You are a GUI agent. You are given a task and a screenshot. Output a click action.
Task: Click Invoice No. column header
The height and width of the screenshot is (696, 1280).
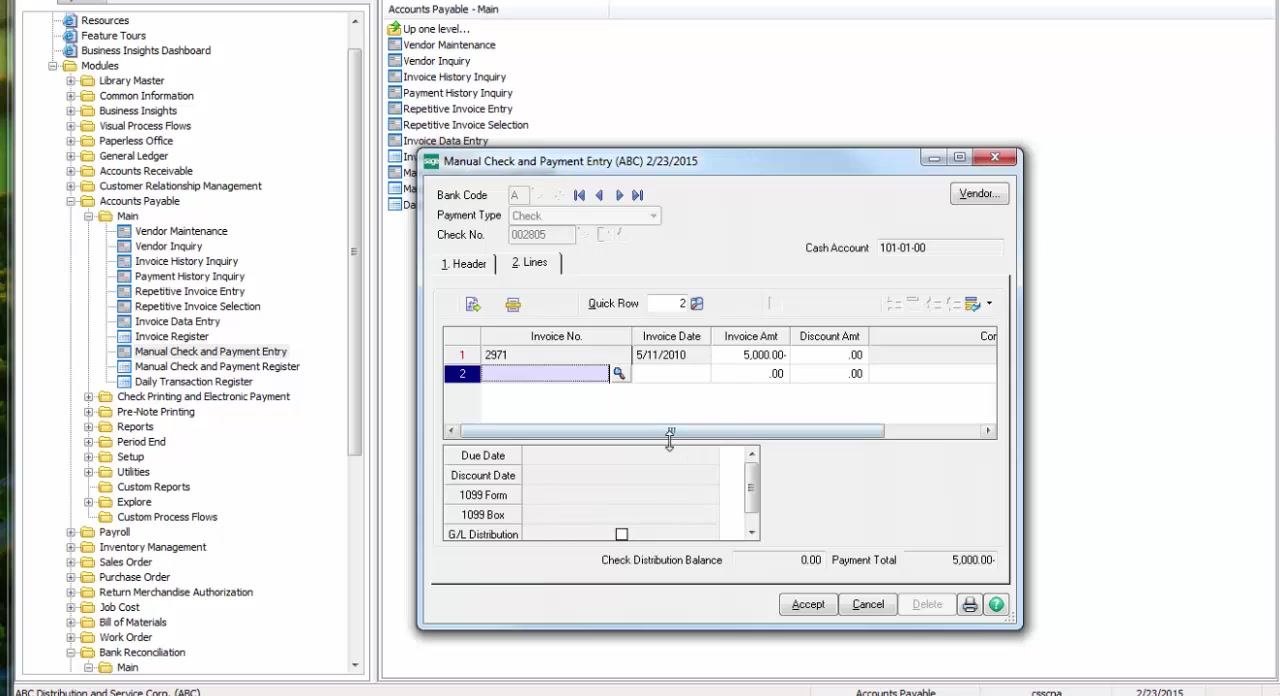[556, 336]
